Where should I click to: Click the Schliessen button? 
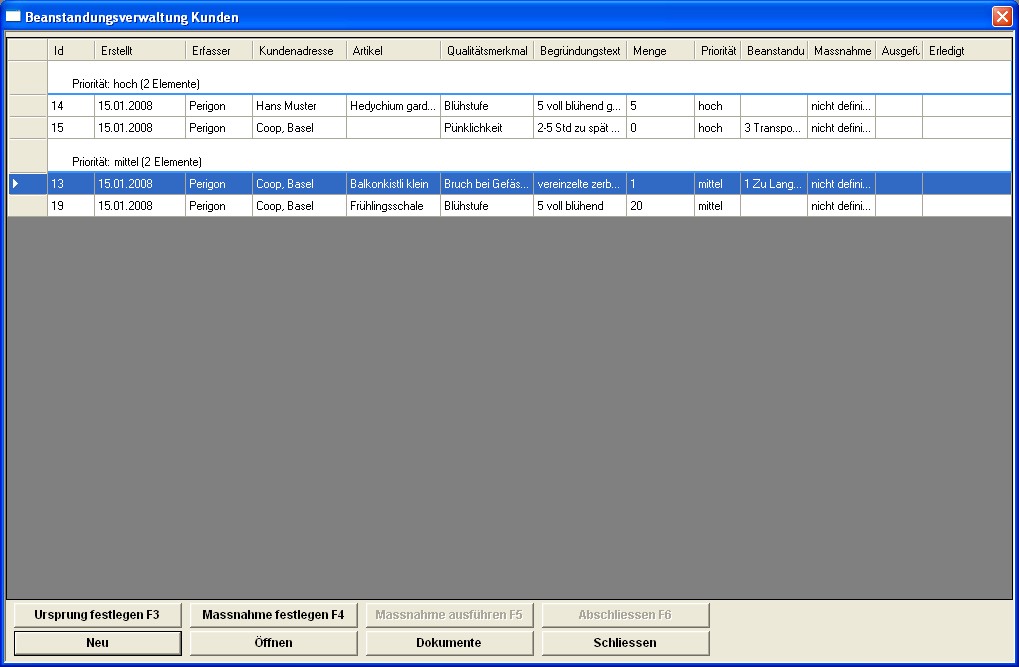point(625,643)
